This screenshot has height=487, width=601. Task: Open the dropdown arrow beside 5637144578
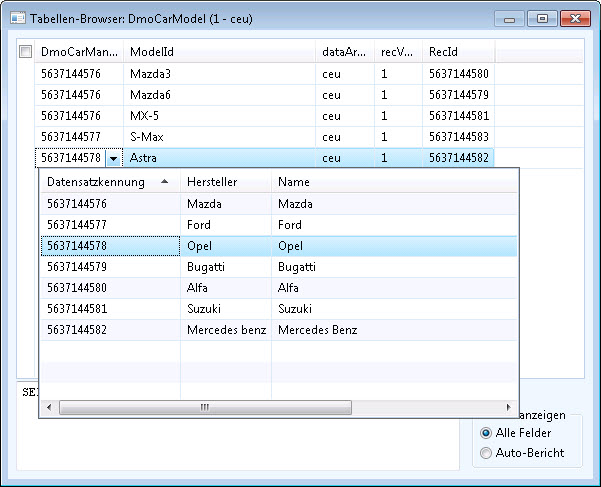(113, 158)
